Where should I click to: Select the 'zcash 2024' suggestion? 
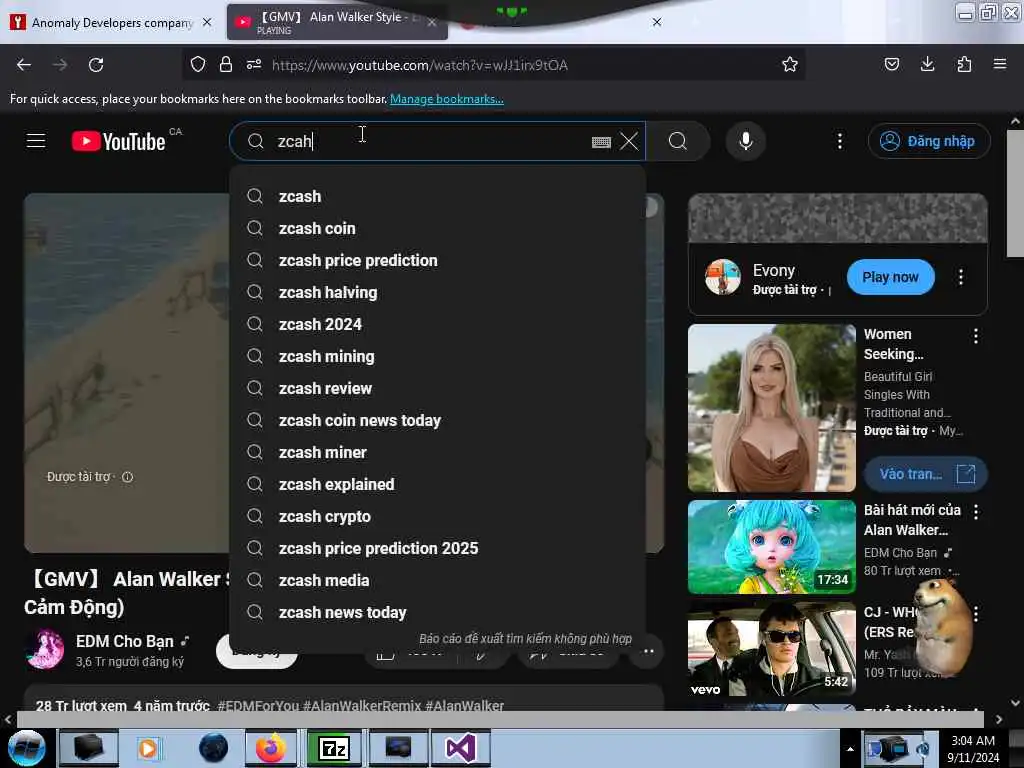coord(438,325)
